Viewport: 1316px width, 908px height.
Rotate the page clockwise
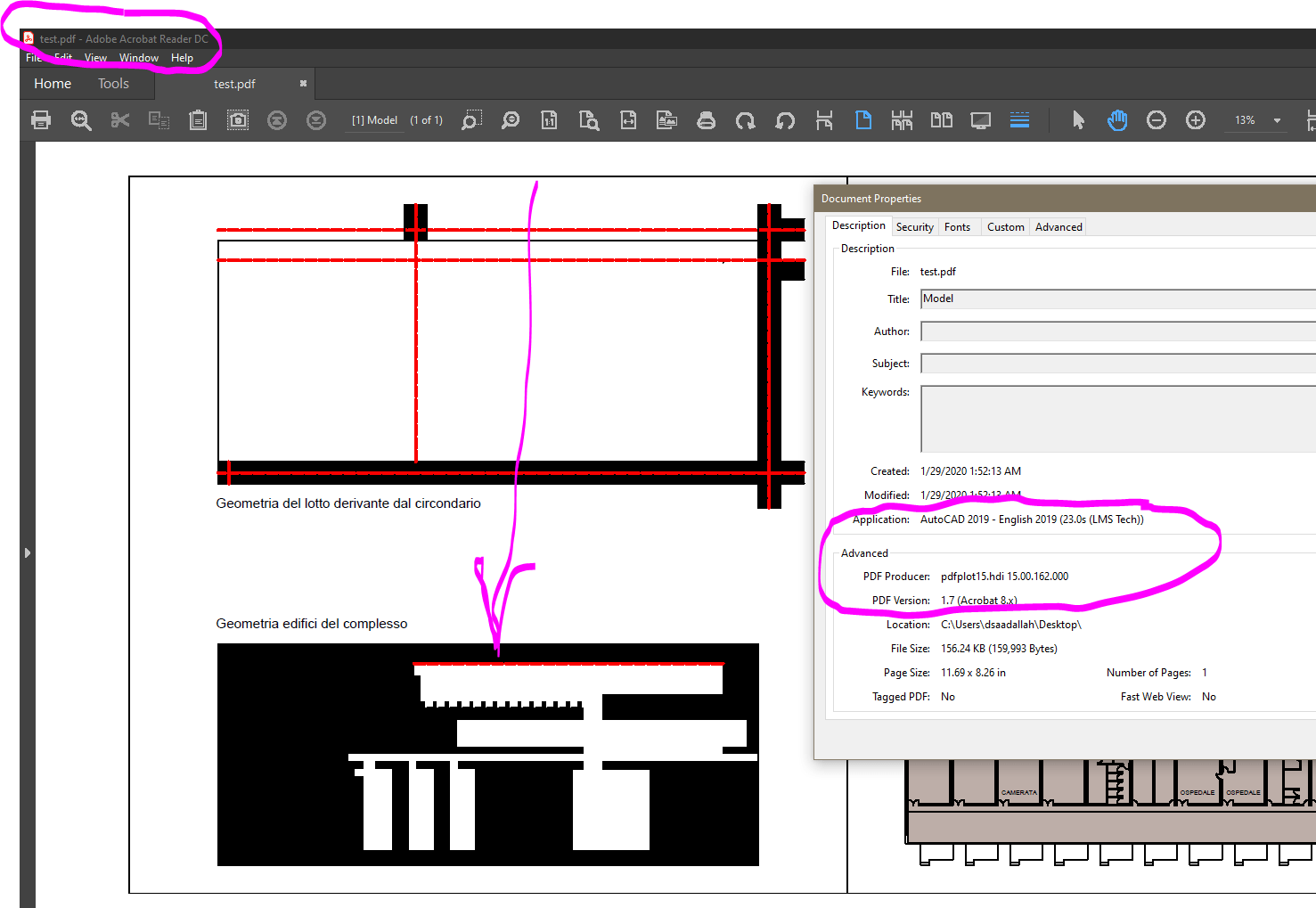click(746, 119)
